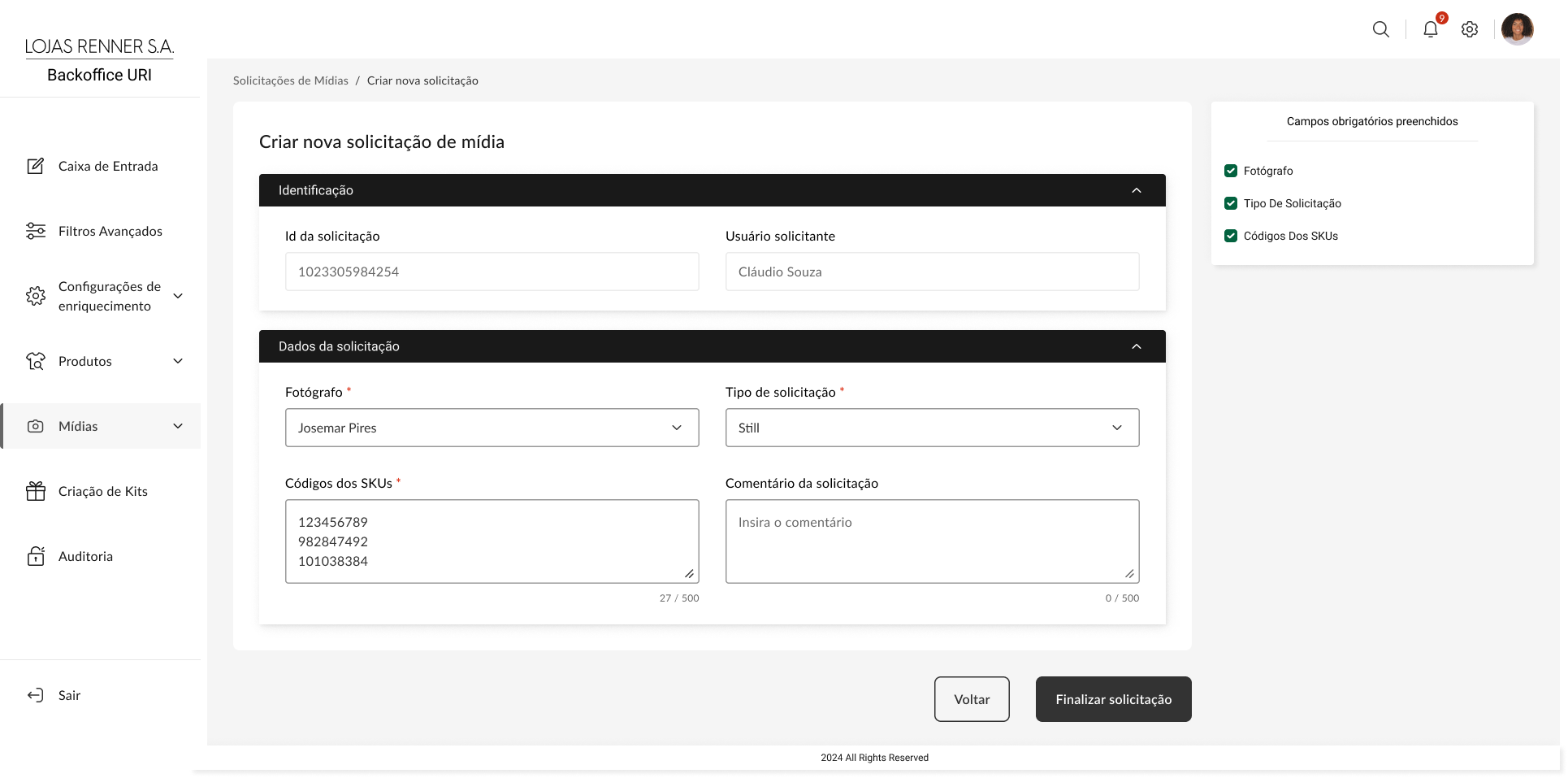This screenshot has width=1568, height=778.
Task: Open the notifications bell
Action: click(1430, 29)
